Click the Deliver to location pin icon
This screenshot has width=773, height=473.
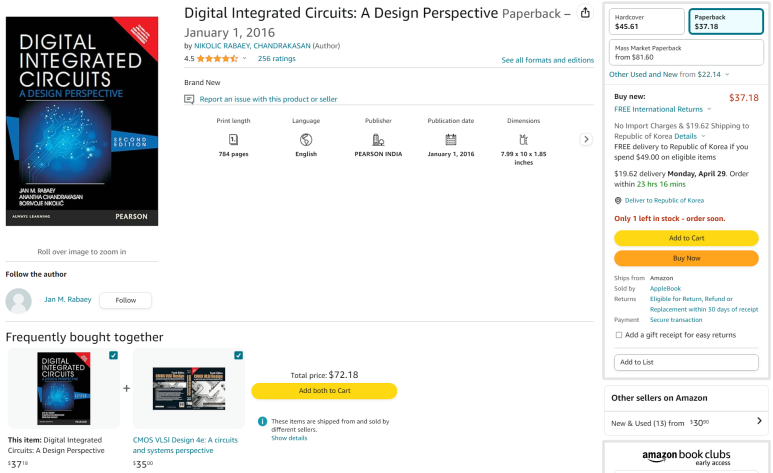618,200
